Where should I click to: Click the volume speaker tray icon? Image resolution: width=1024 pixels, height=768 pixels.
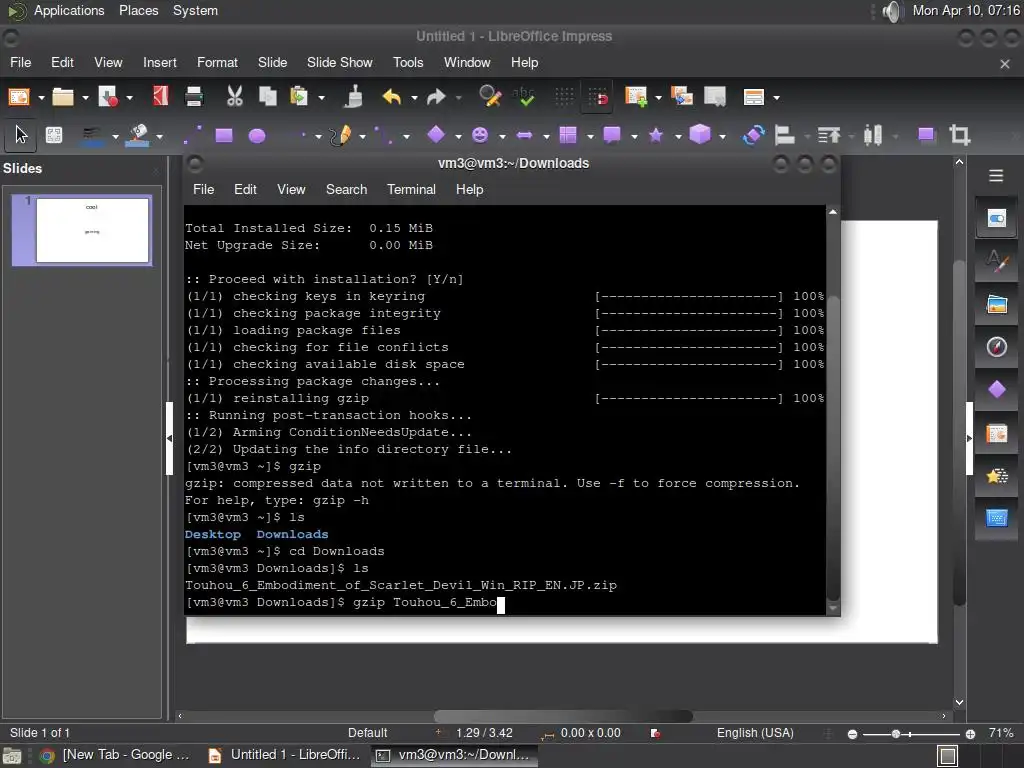pos(891,11)
